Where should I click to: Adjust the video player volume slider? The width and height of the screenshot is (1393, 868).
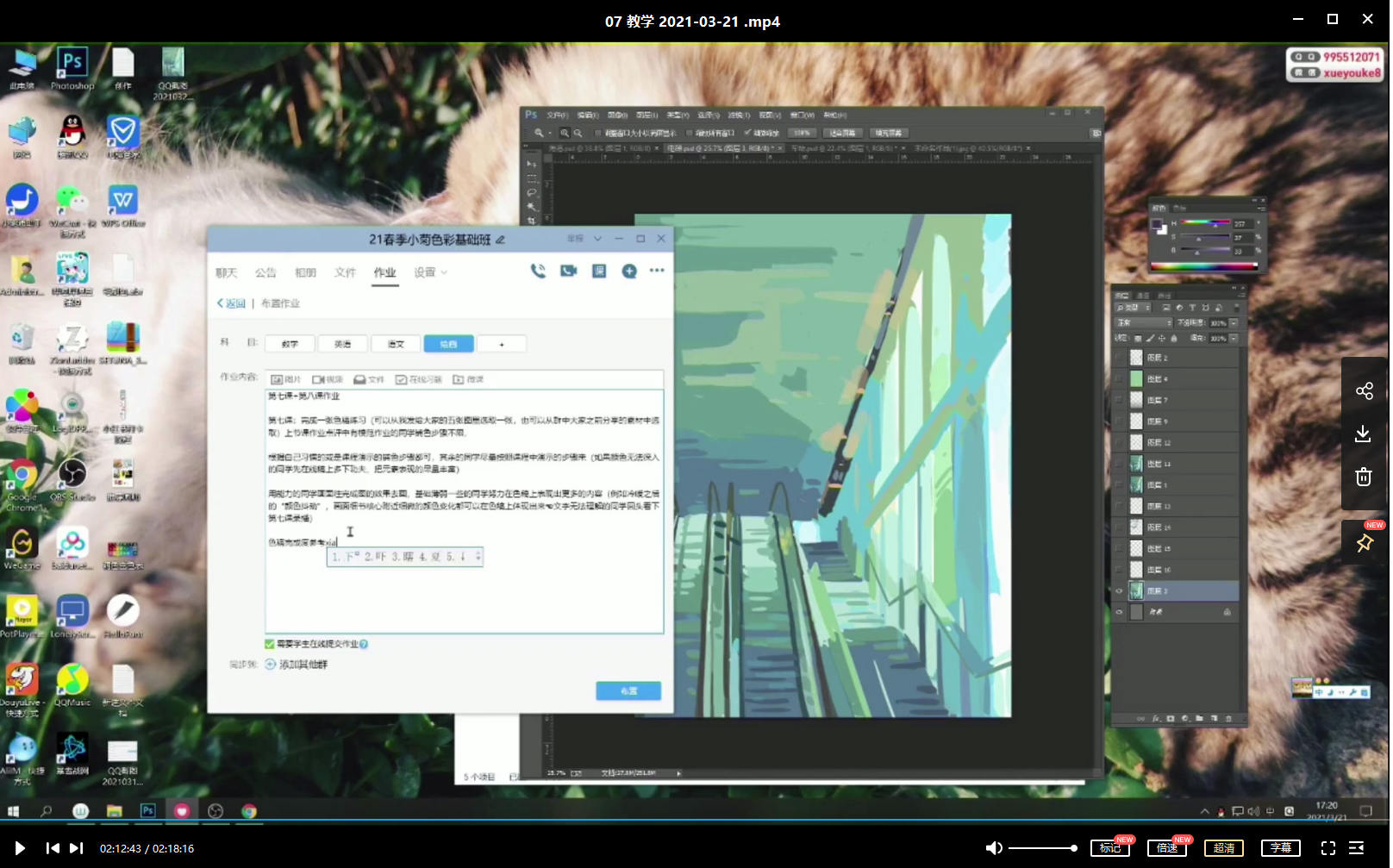(1043, 848)
